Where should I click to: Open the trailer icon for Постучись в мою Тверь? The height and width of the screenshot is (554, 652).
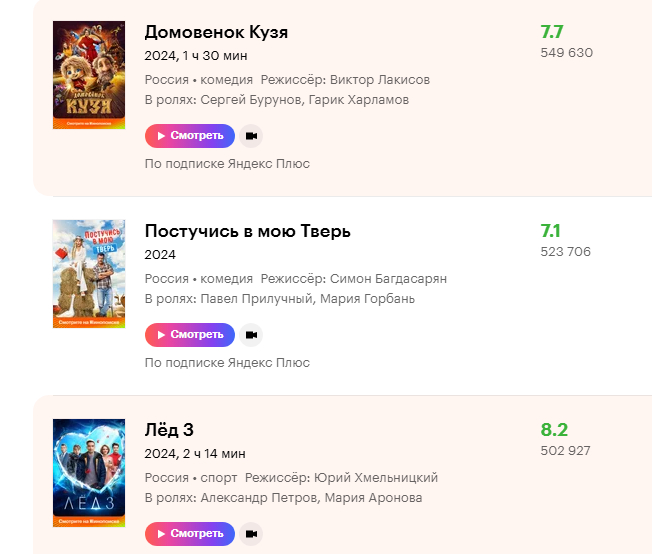click(x=251, y=334)
